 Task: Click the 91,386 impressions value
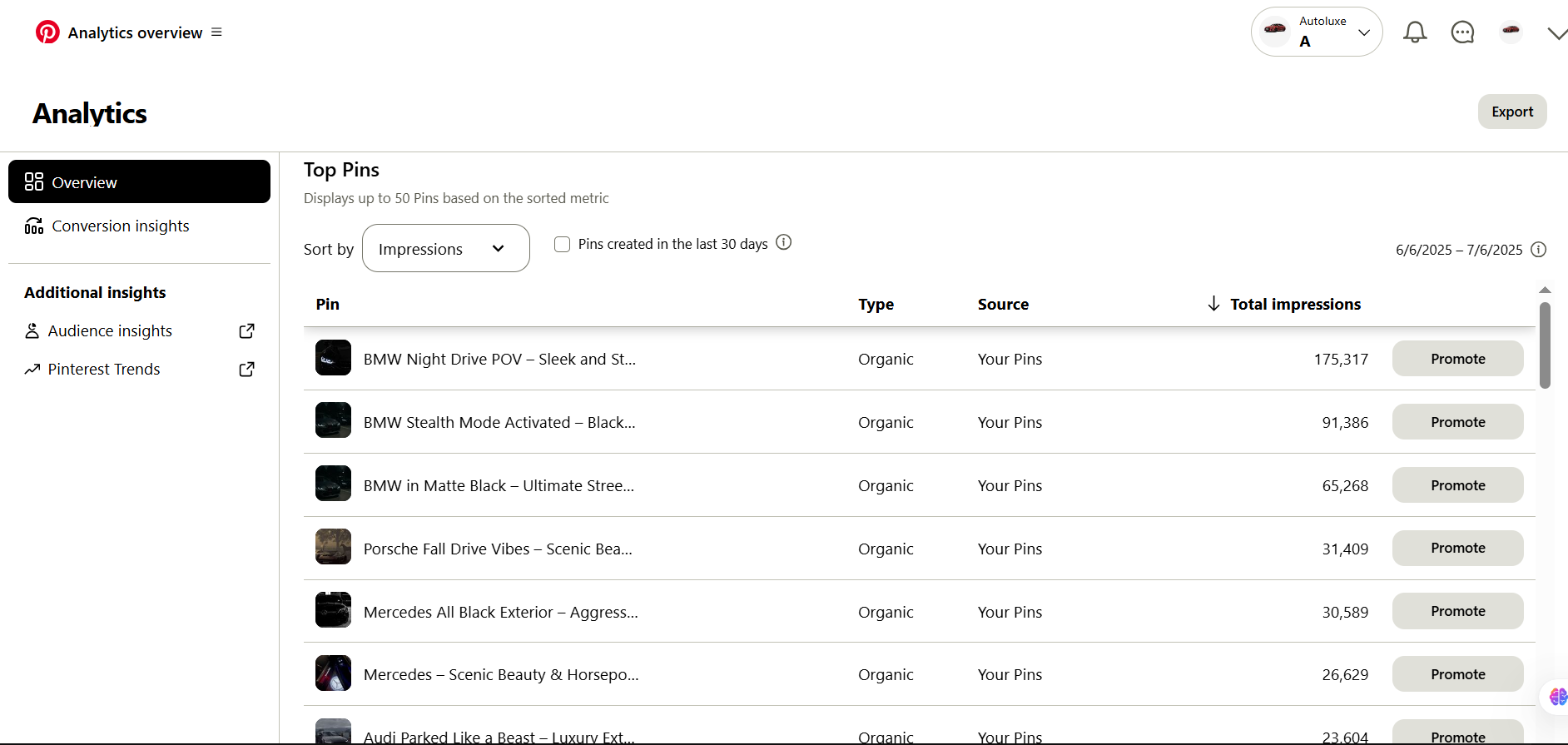click(1345, 422)
